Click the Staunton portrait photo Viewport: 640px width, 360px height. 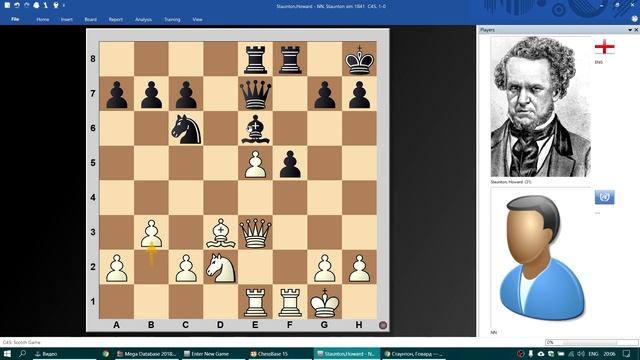click(x=541, y=107)
